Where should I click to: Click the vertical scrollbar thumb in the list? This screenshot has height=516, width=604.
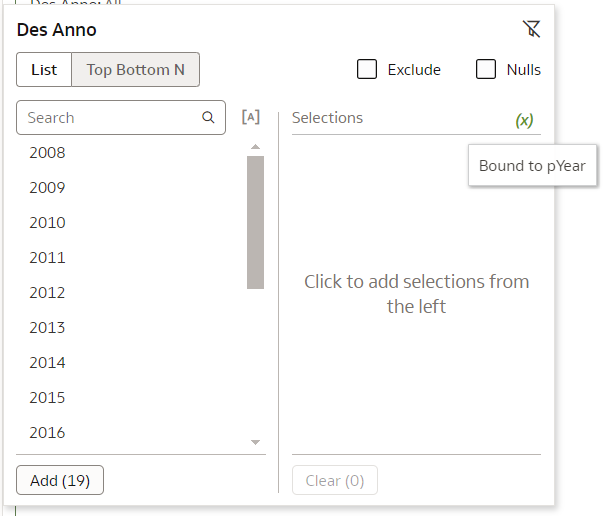tap(255, 222)
